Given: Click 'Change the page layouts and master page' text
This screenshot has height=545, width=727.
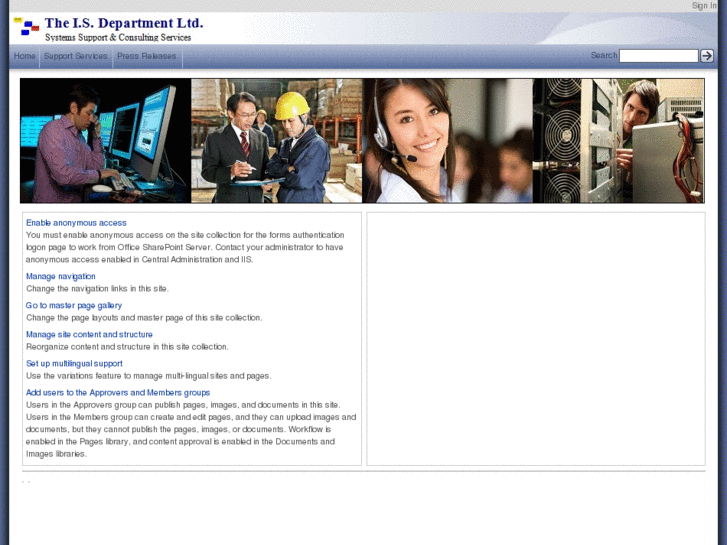Looking at the screenshot, I should tap(144, 318).
